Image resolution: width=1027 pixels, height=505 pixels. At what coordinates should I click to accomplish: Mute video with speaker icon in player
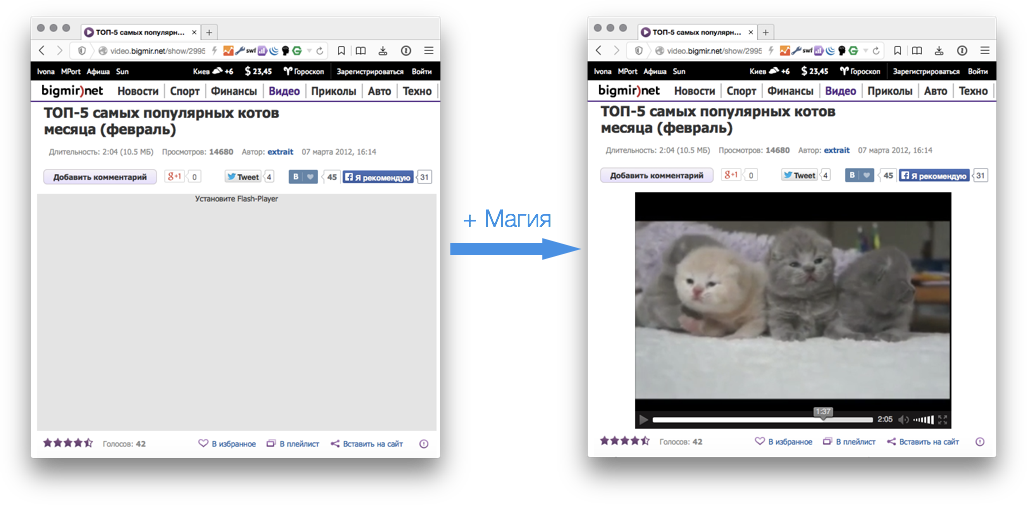904,419
